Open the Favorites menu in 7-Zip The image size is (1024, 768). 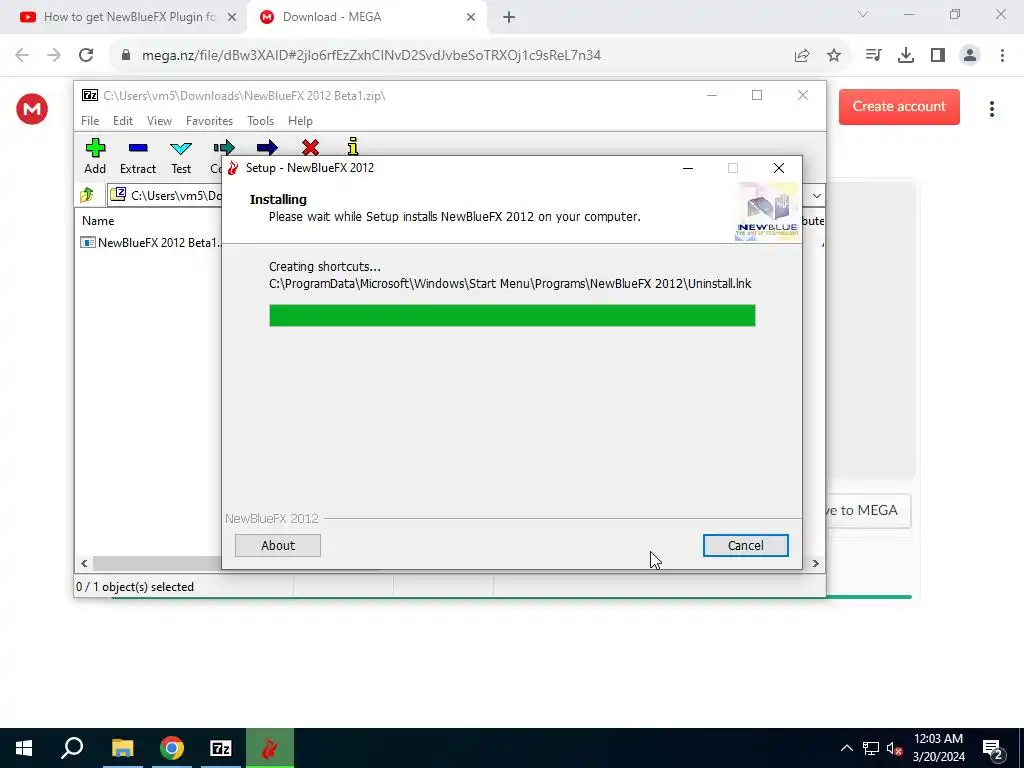point(209,121)
